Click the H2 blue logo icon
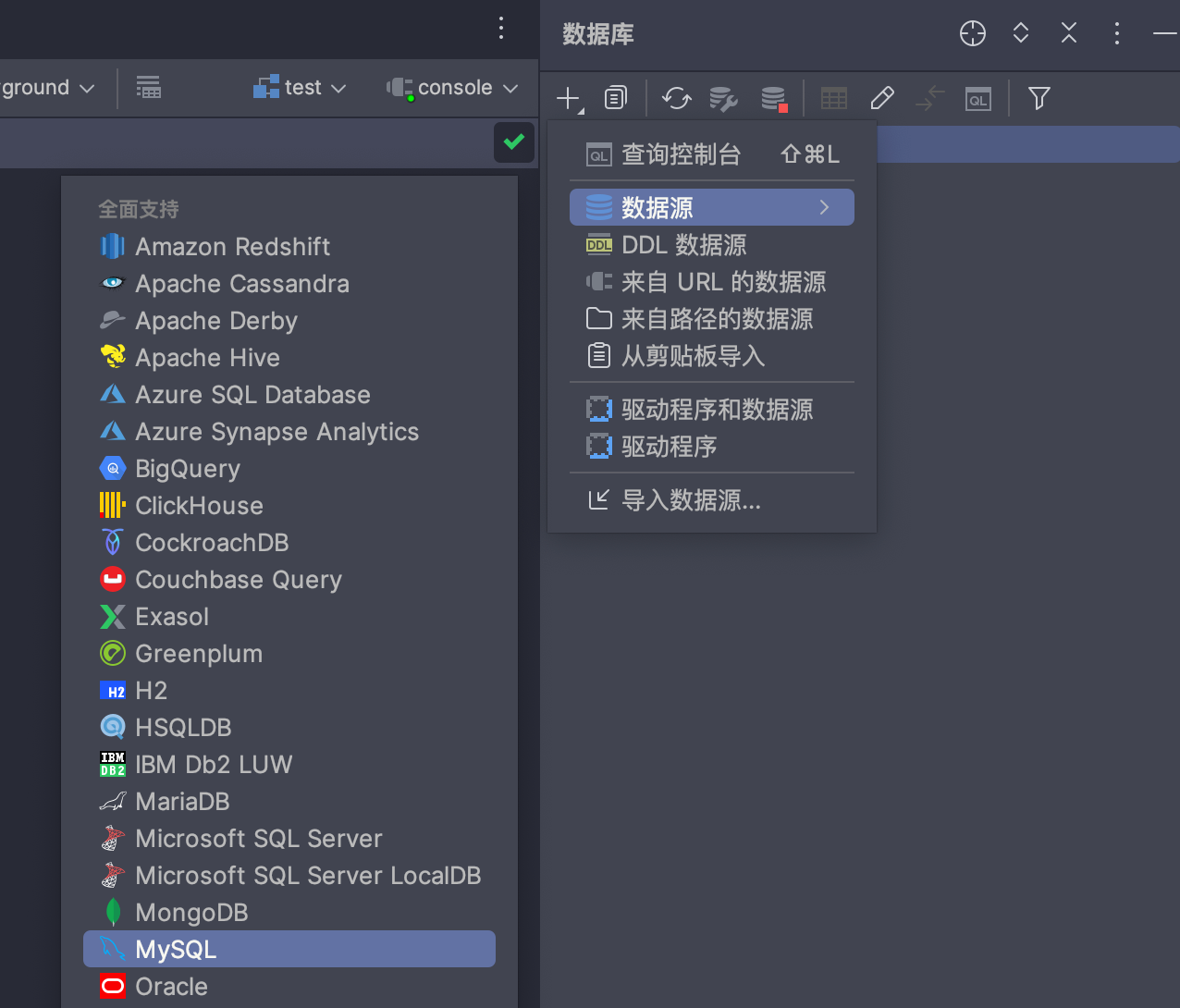1180x1008 pixels. [x=113, y=691]
